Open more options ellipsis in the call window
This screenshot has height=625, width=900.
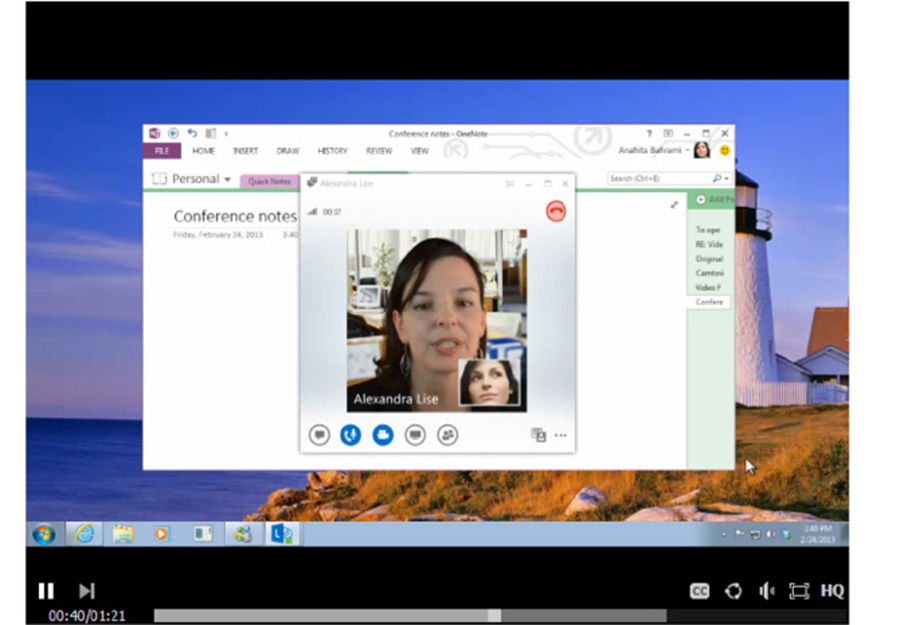(561, 436)
